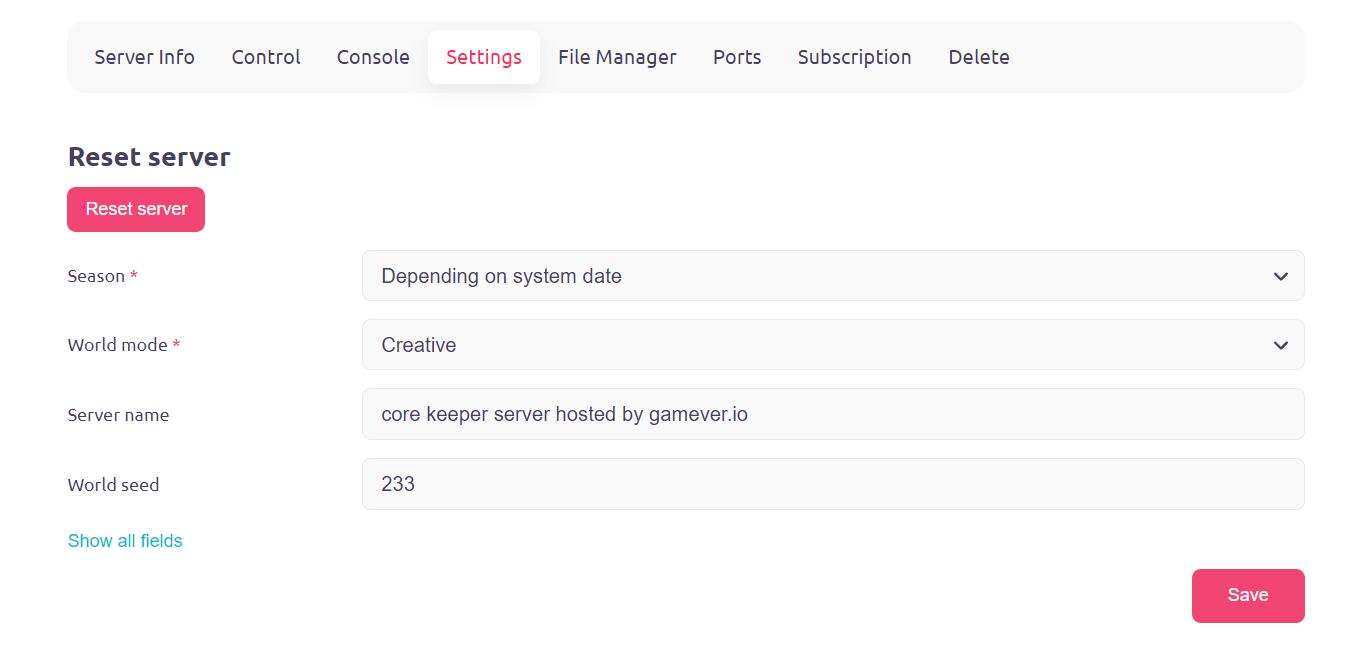Viewport: 1370px width, 665px height.
Task: View the server Console tab
Action: coord(372,57)
